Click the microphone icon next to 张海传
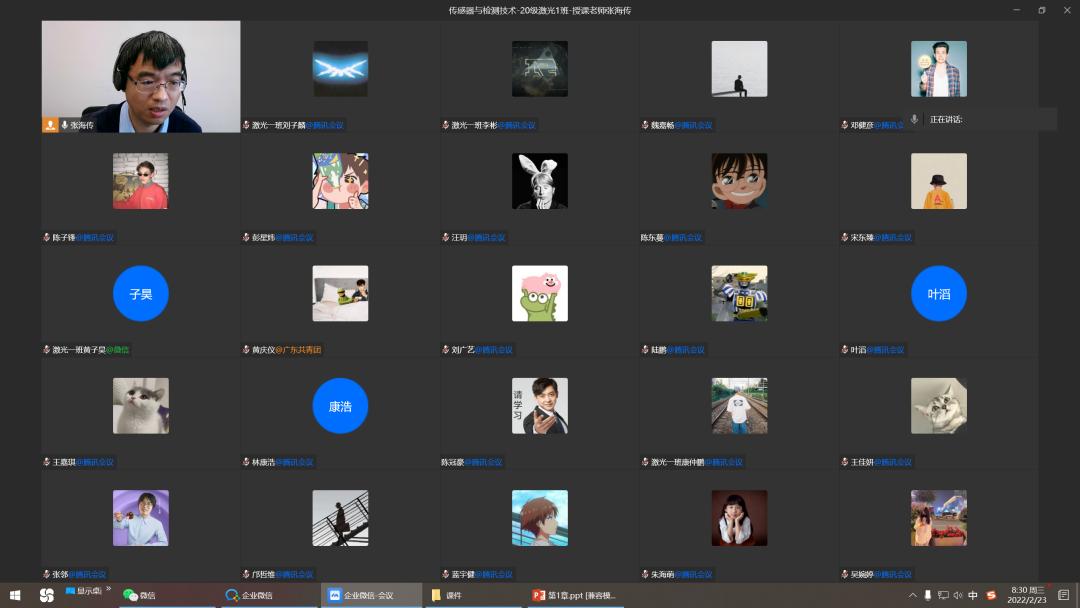This screenshot has width=1080, height=608. click(64, 125)
